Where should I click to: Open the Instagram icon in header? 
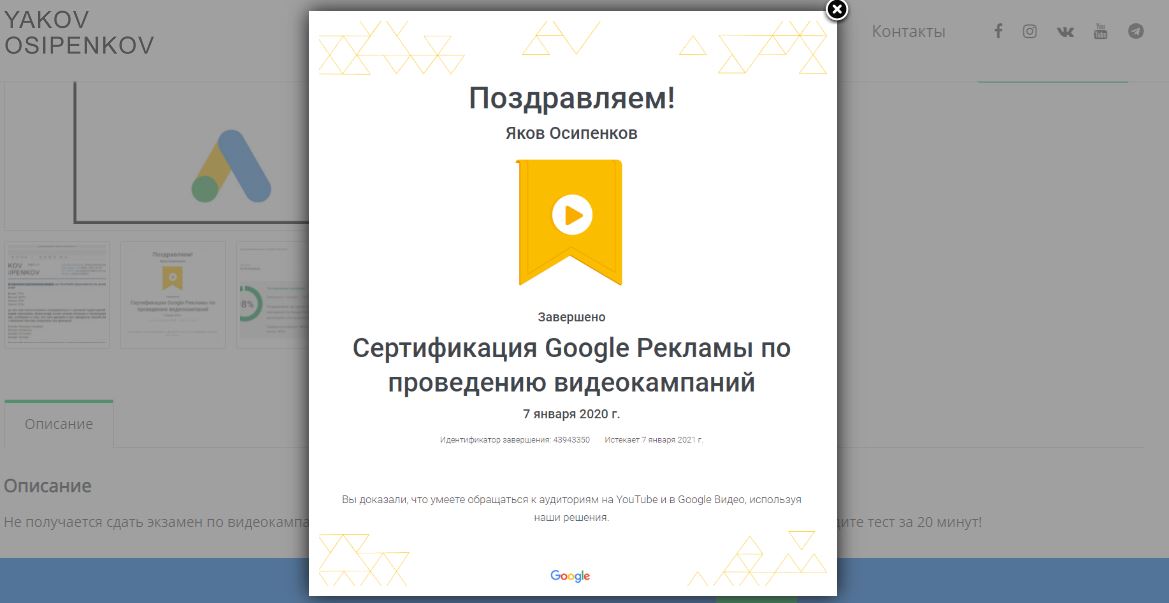[x=1030, y=31]
